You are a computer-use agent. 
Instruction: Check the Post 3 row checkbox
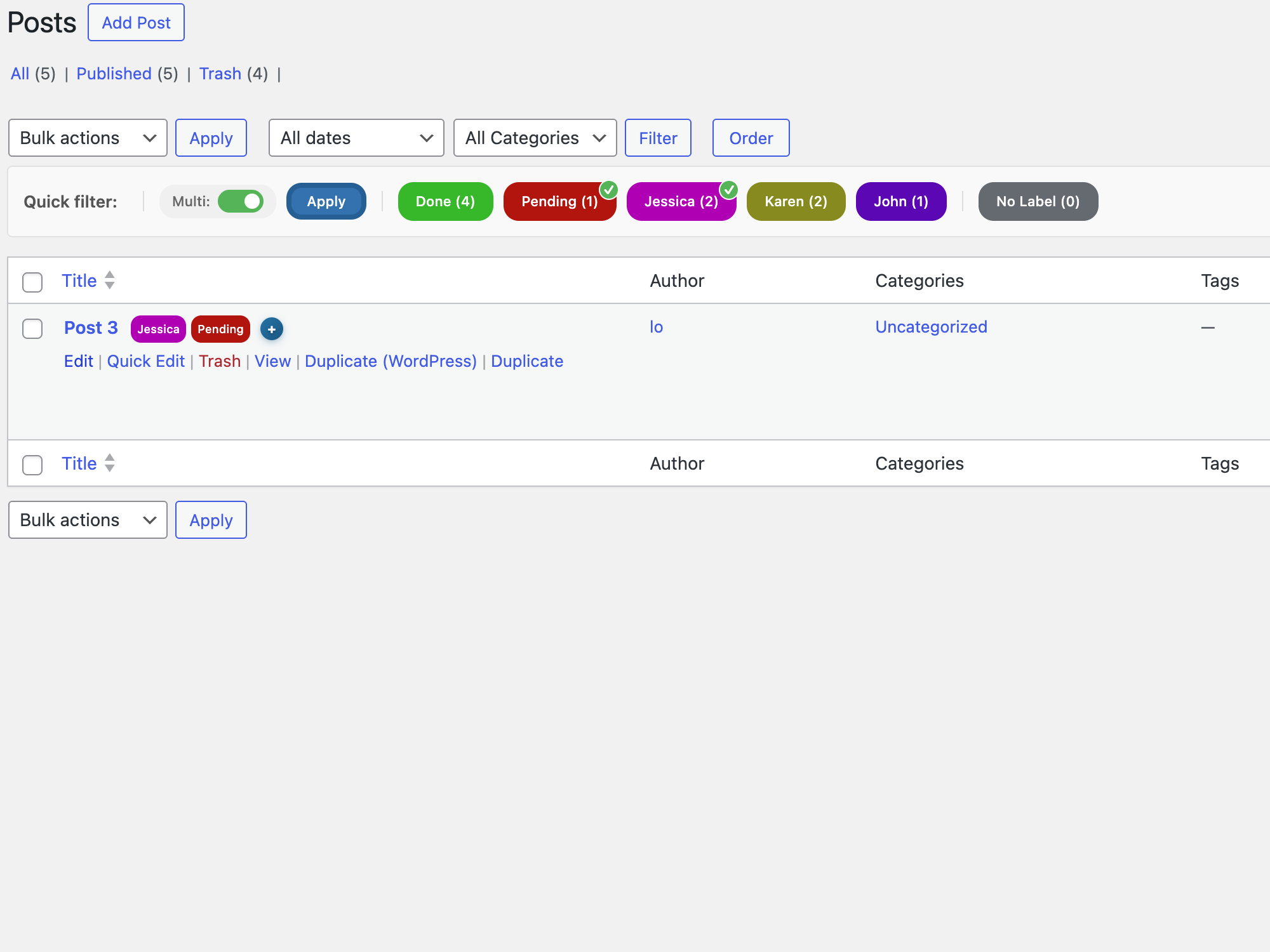[32, 329]
